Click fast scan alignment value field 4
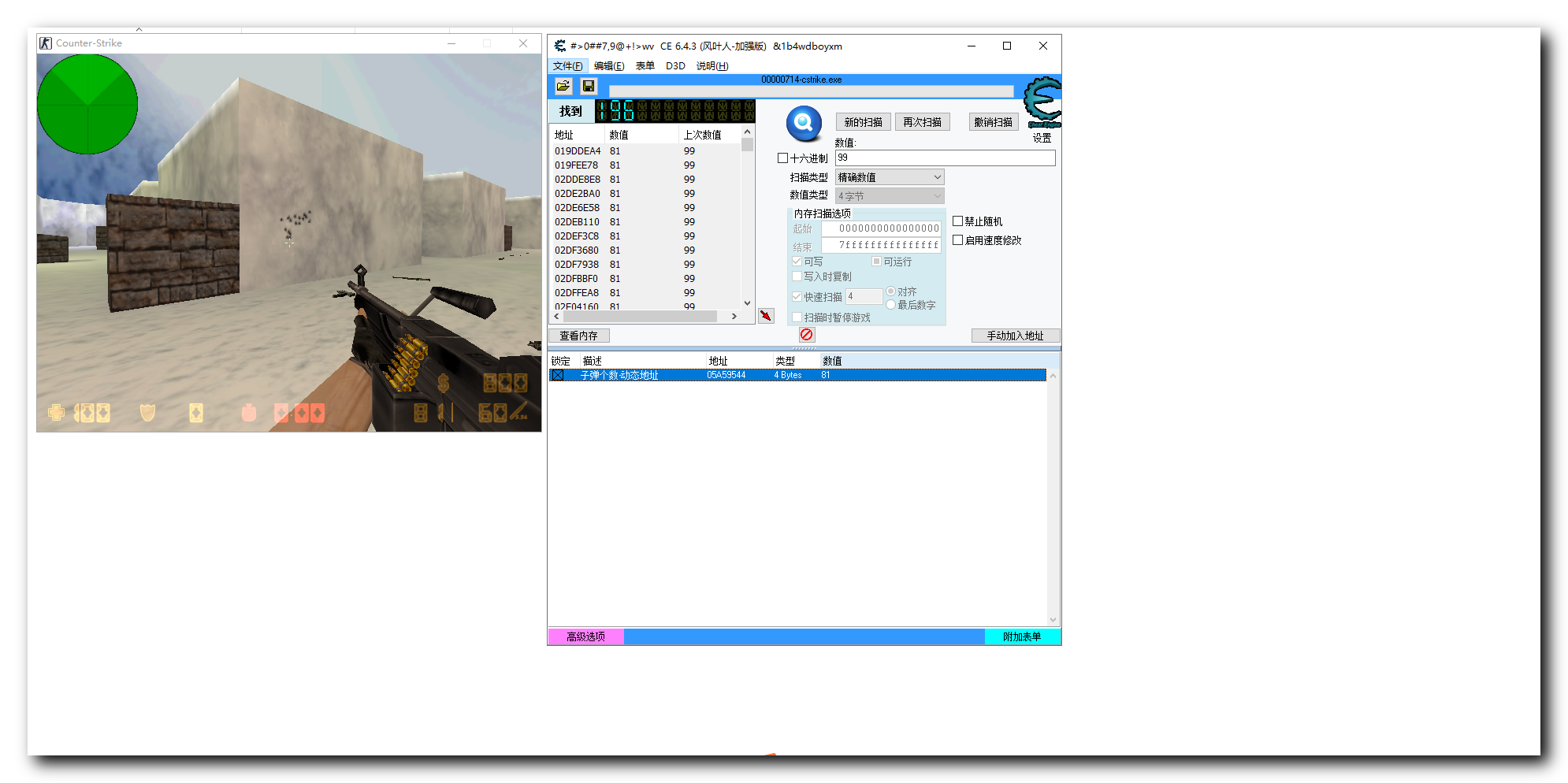The image size is (1568, 783). [x=864, y=297]
